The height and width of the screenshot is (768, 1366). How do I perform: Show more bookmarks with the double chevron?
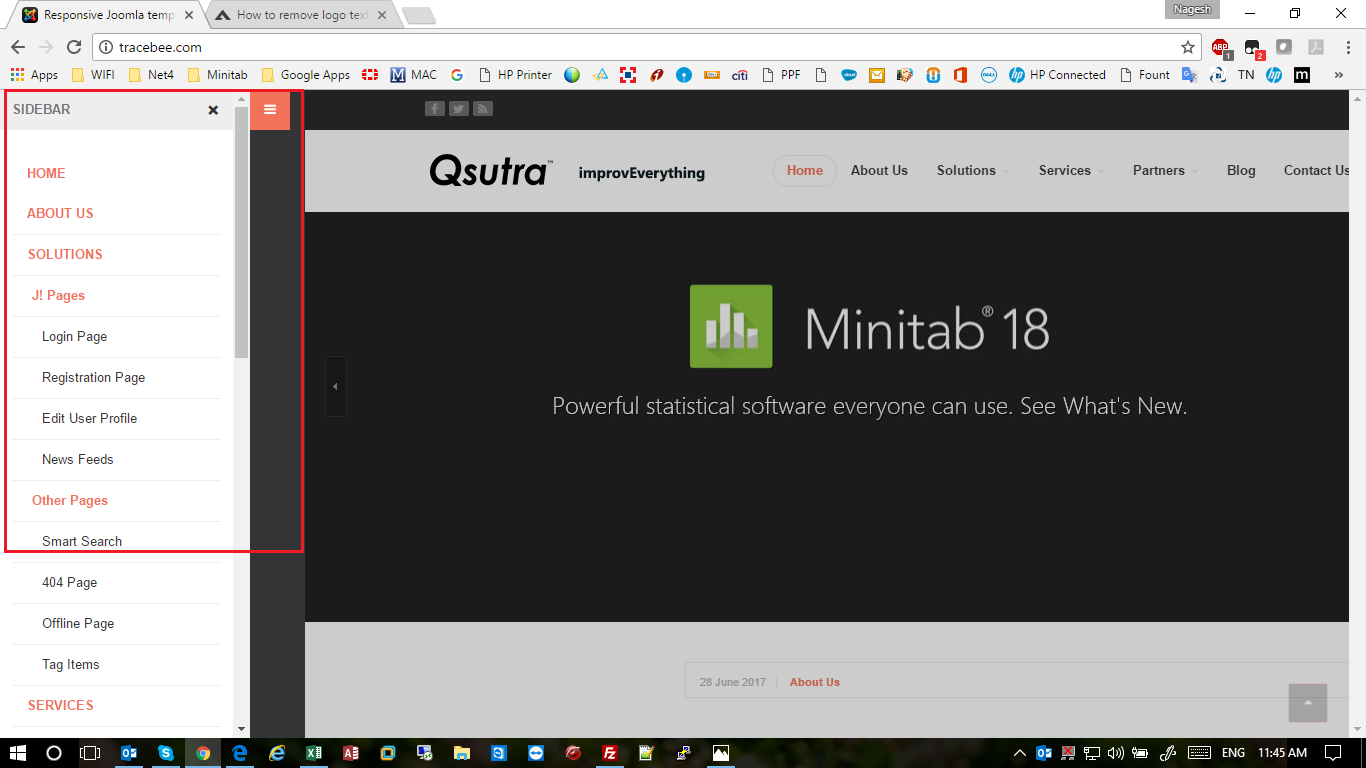(x=1339, y=75)
